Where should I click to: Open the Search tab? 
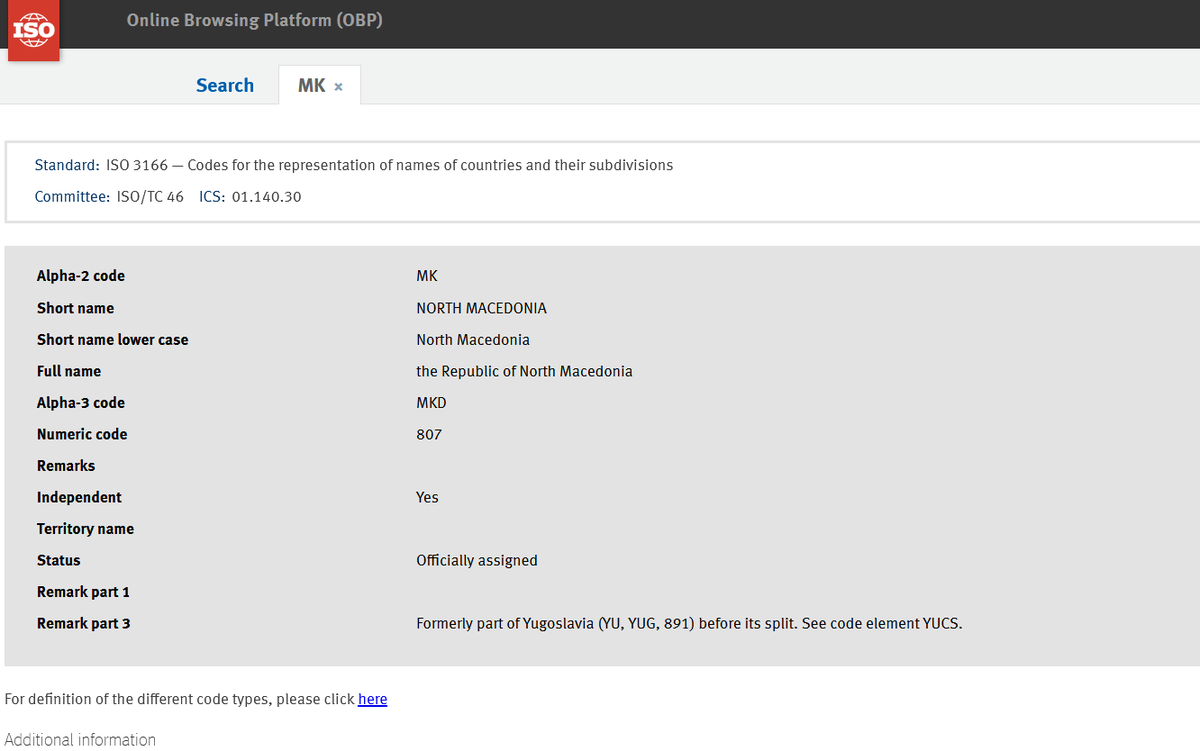(225, 86)
